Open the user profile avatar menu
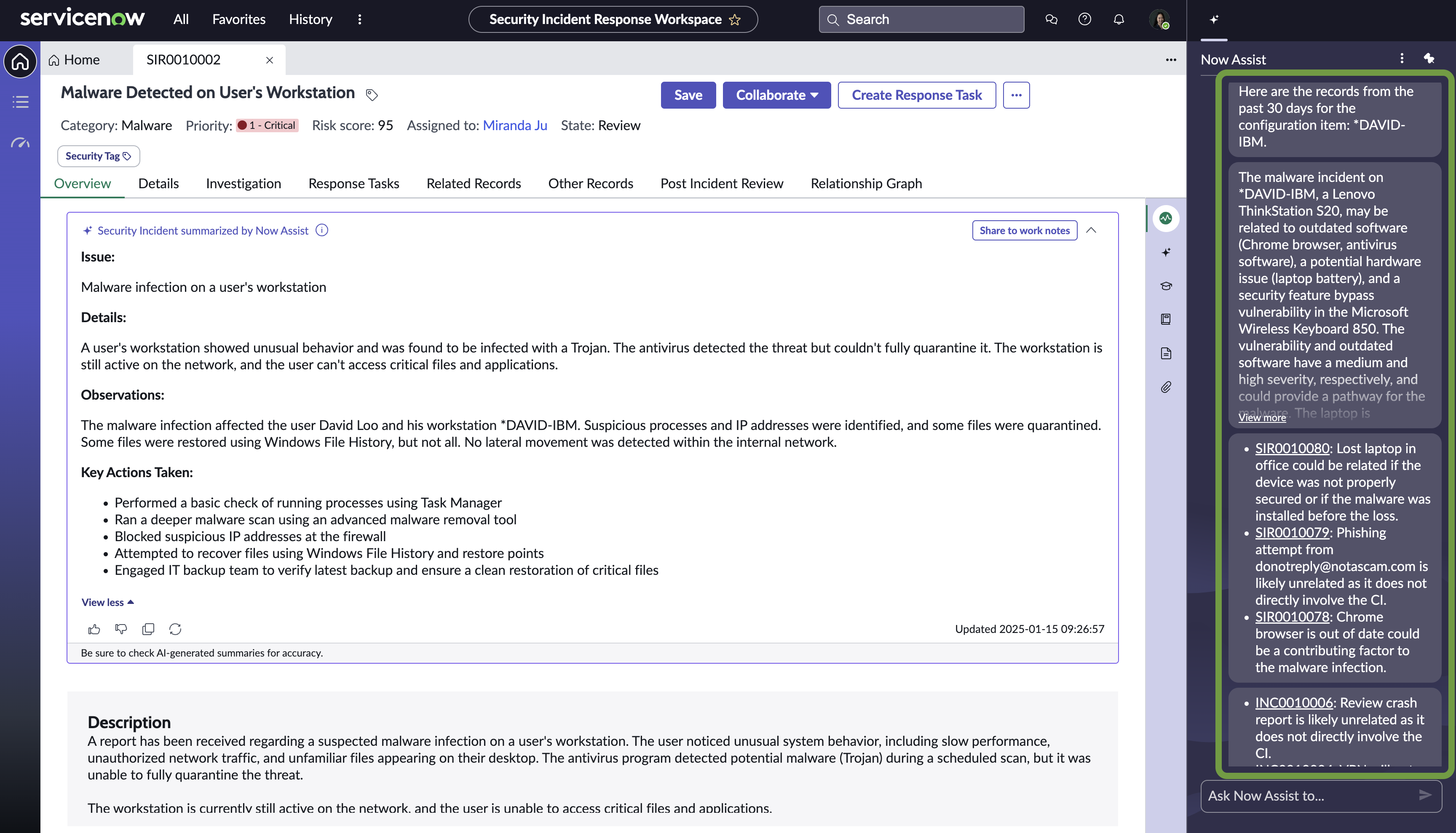Image resolution: width=1456 pixels, height=833 pixels. [x=1159, y=19]
